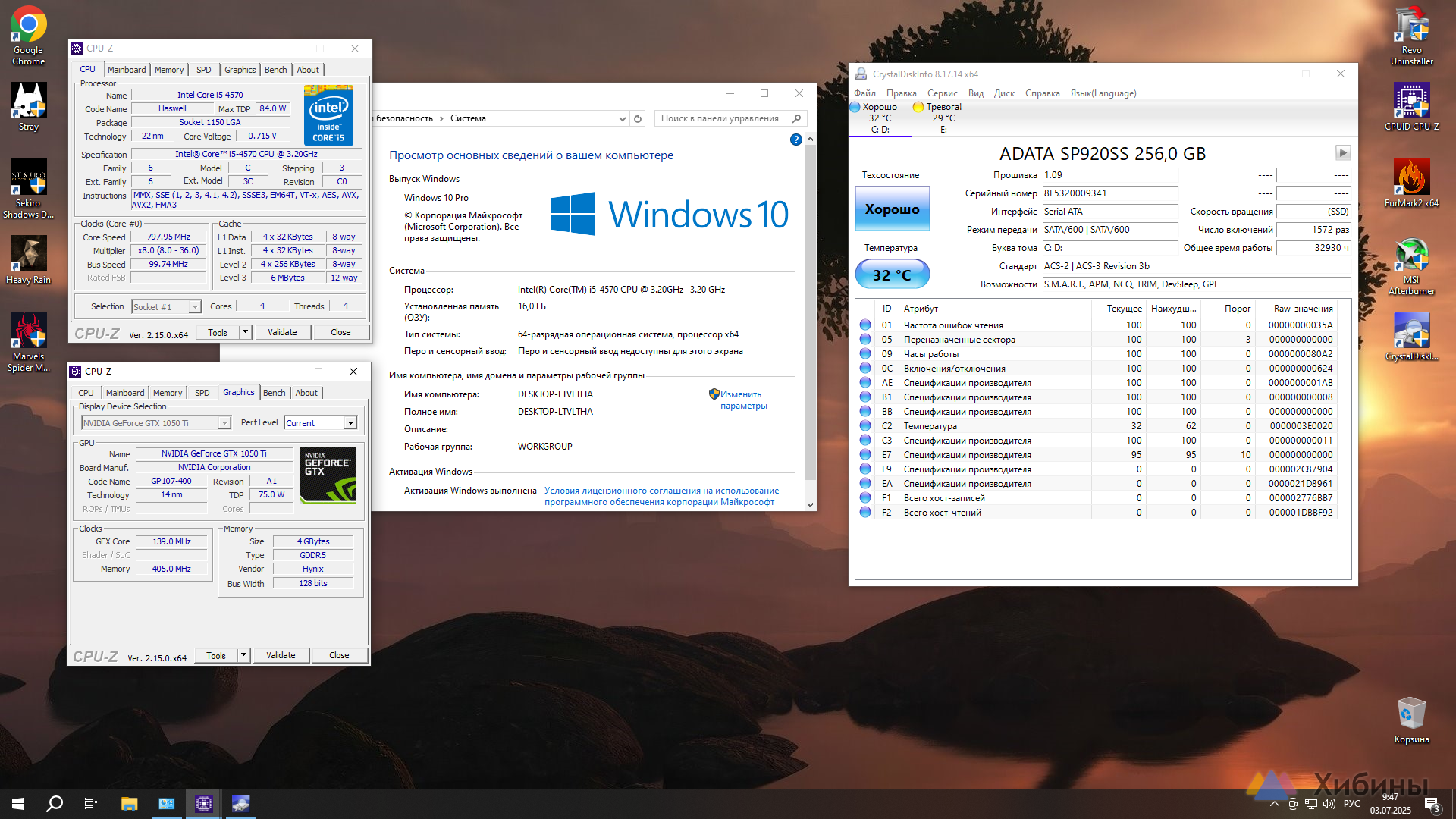
Task: Select Mainboard tab in upper CPU-Z
Action: point(127,70)
